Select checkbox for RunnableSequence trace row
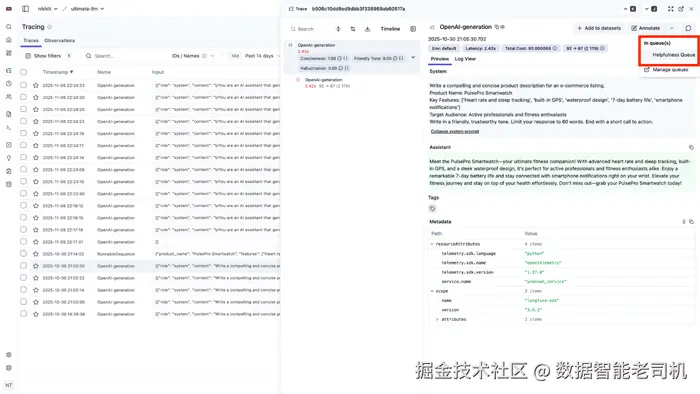Viewport: 700px width, 394px height. point(24,253)
